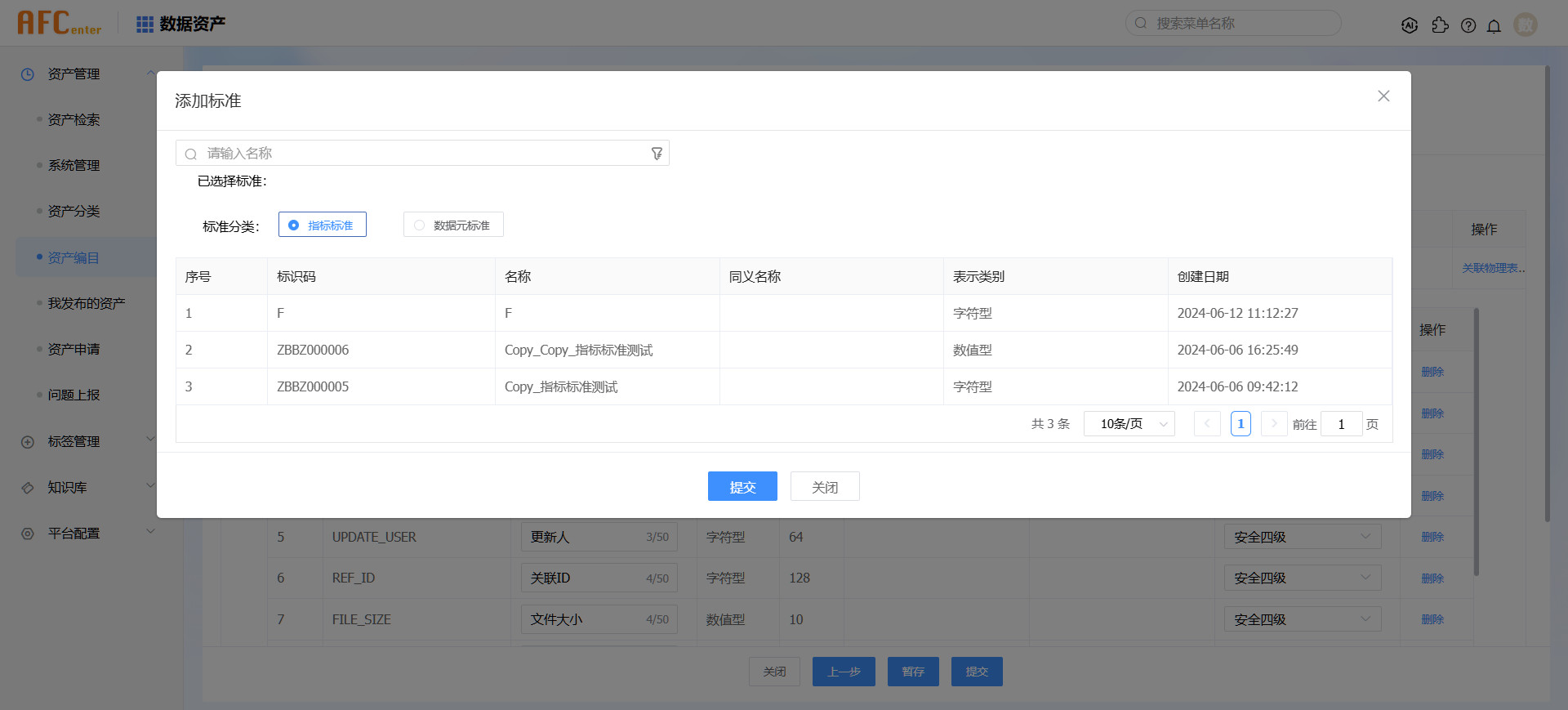
Task: Open 问题上报 in the sidebar
Action: (x=73, y=395)
